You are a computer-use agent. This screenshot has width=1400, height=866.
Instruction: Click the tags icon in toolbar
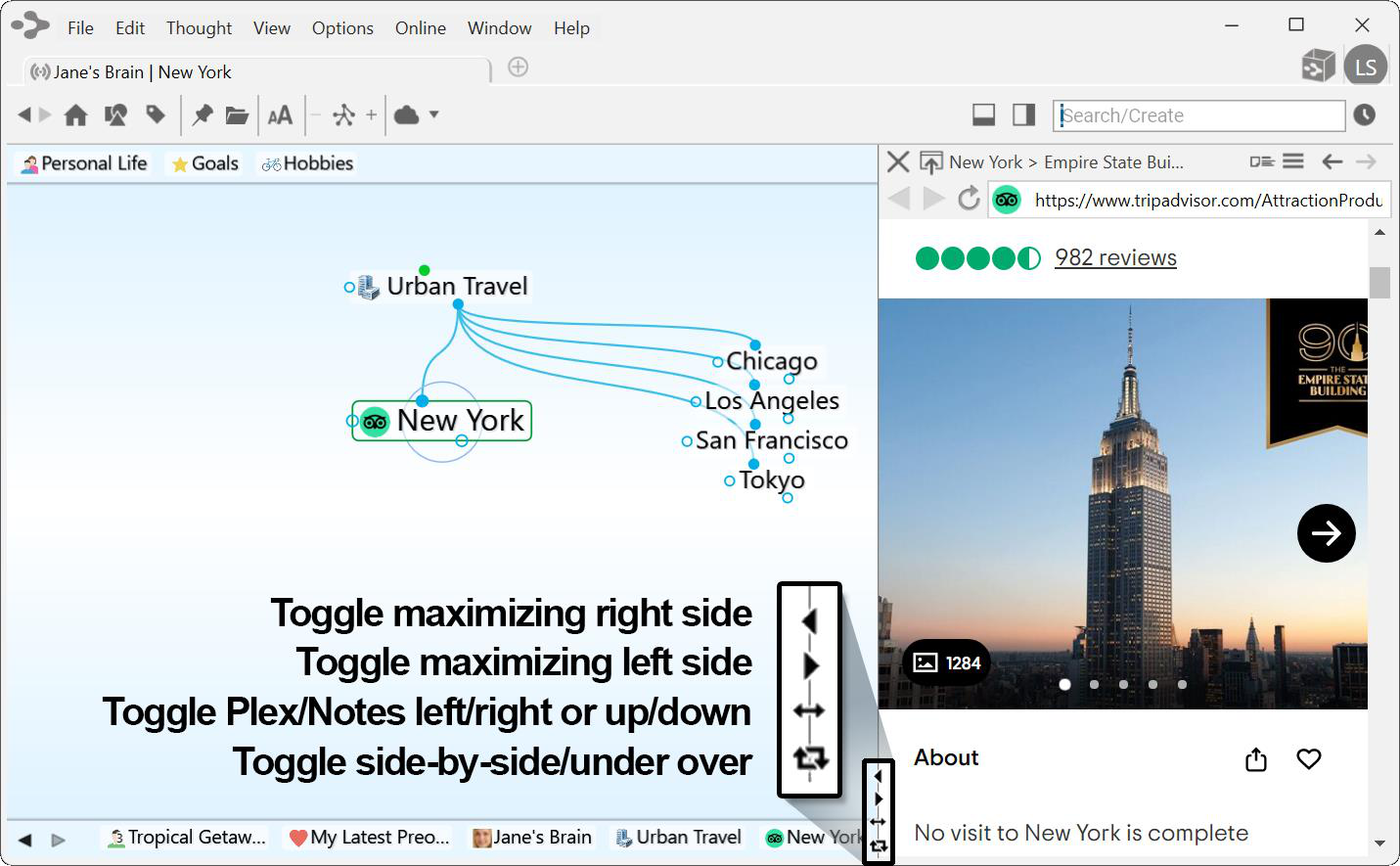coord(156,115)
